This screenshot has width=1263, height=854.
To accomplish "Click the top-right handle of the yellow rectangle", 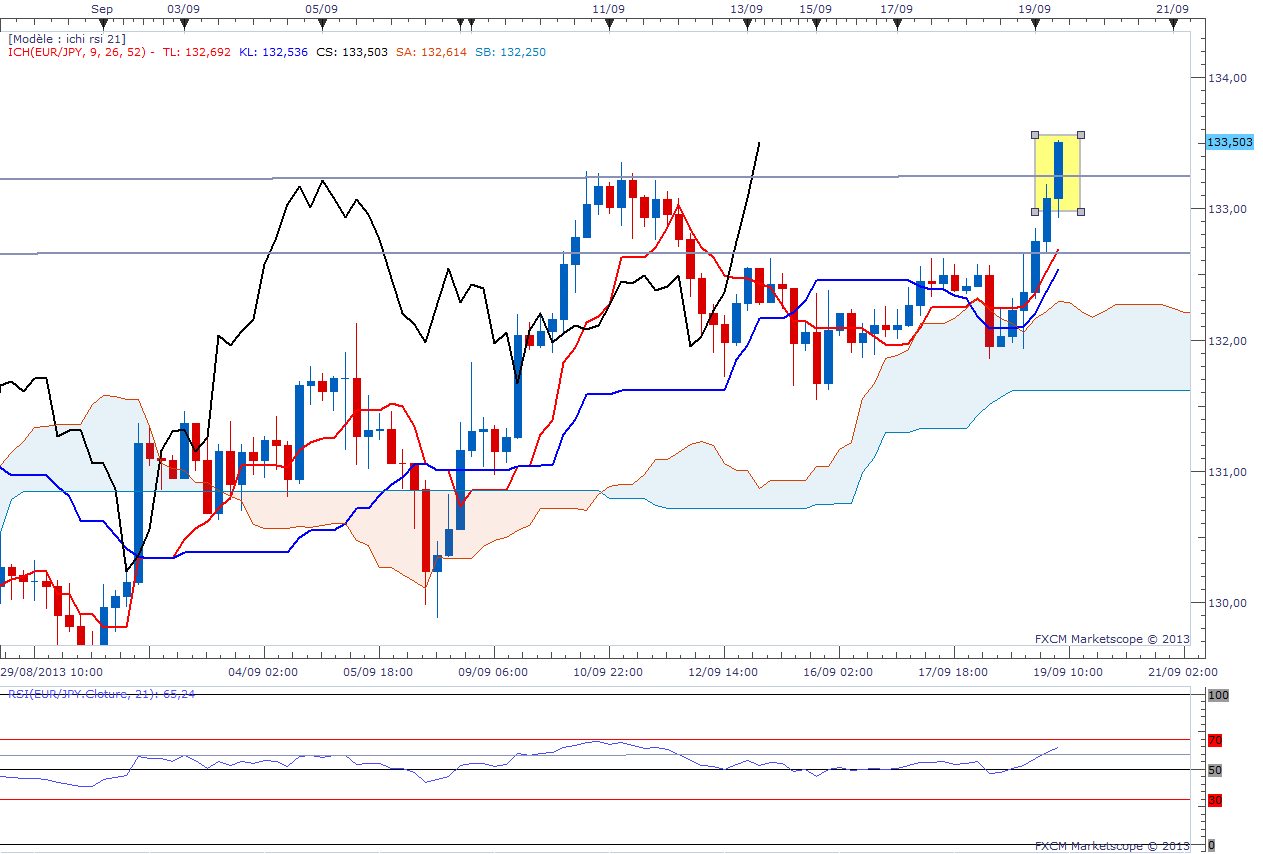I will point(1081,135).
